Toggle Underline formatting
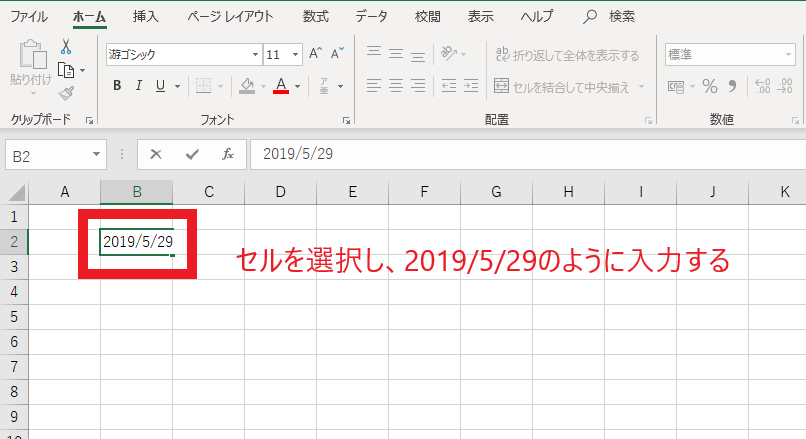Viewport: 806px width, 439px height. (x=160, y=85)
